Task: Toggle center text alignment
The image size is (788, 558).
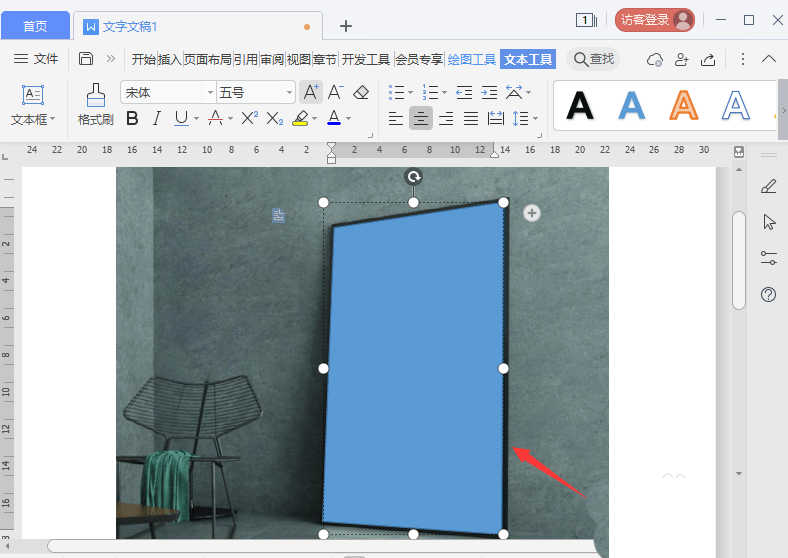Action: [x=421, y=119]
